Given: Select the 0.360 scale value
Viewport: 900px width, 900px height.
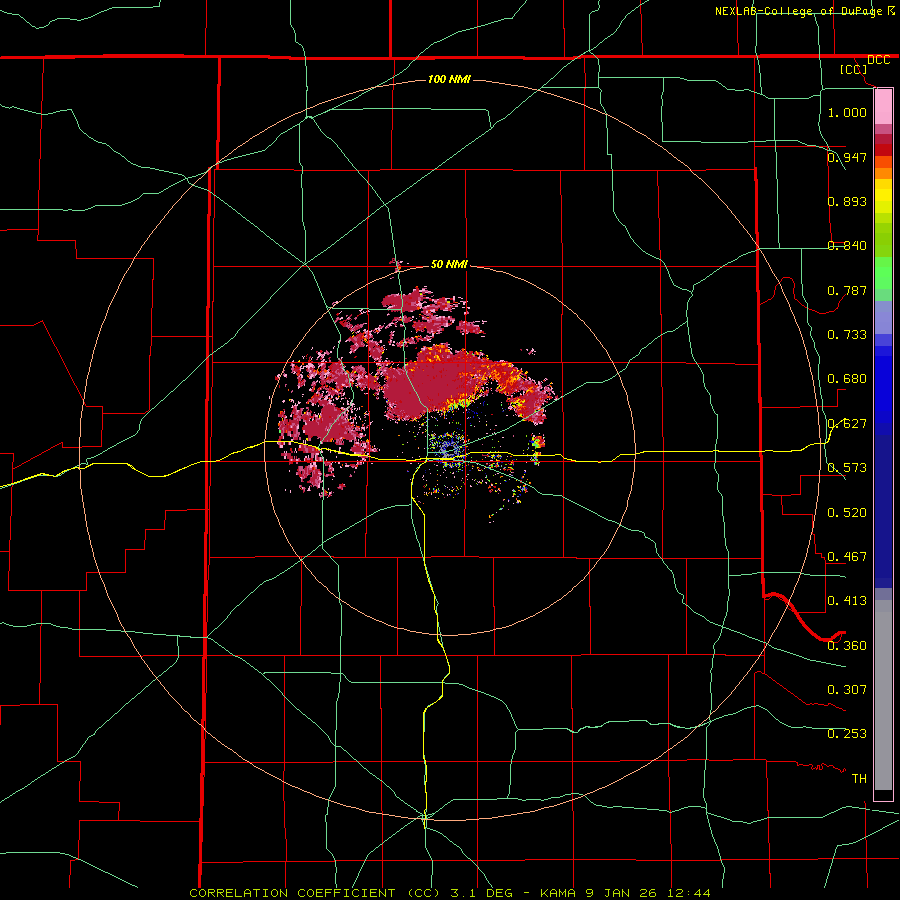Looking at the screenshot, I should (x=847, y=645).
